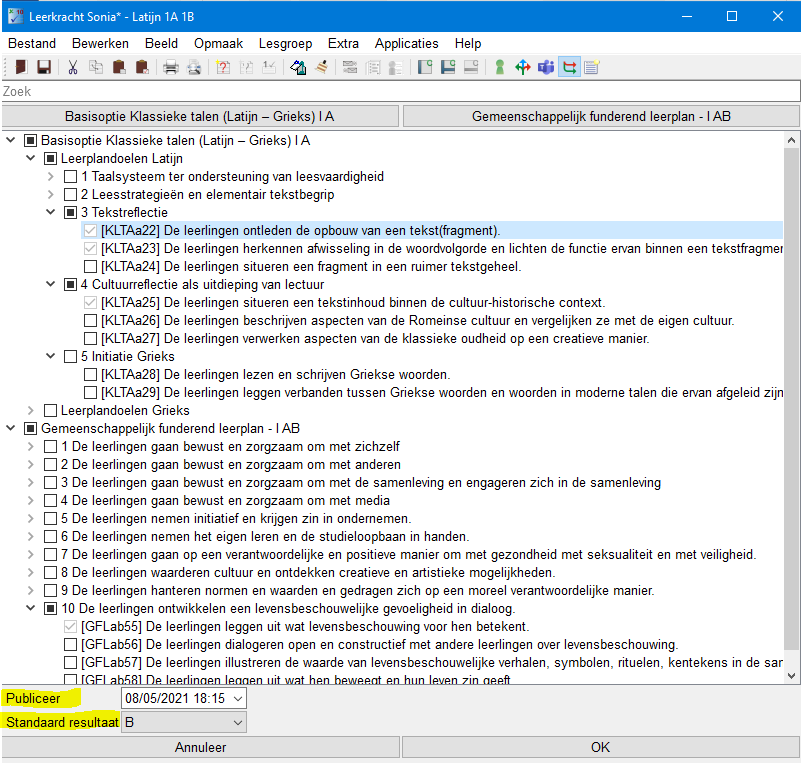801x763 pixels.
Task: Open the Standaard resultaat dropdown
Action: point(238,723)
